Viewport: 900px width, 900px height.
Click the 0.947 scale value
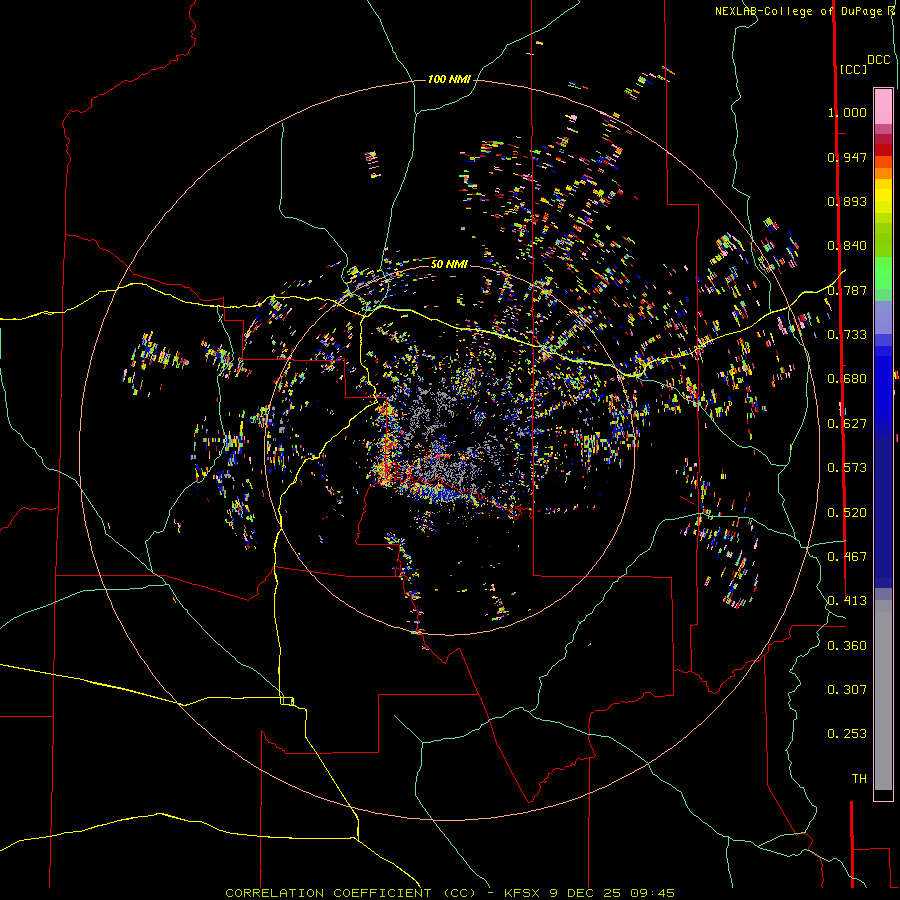point(847,157)
